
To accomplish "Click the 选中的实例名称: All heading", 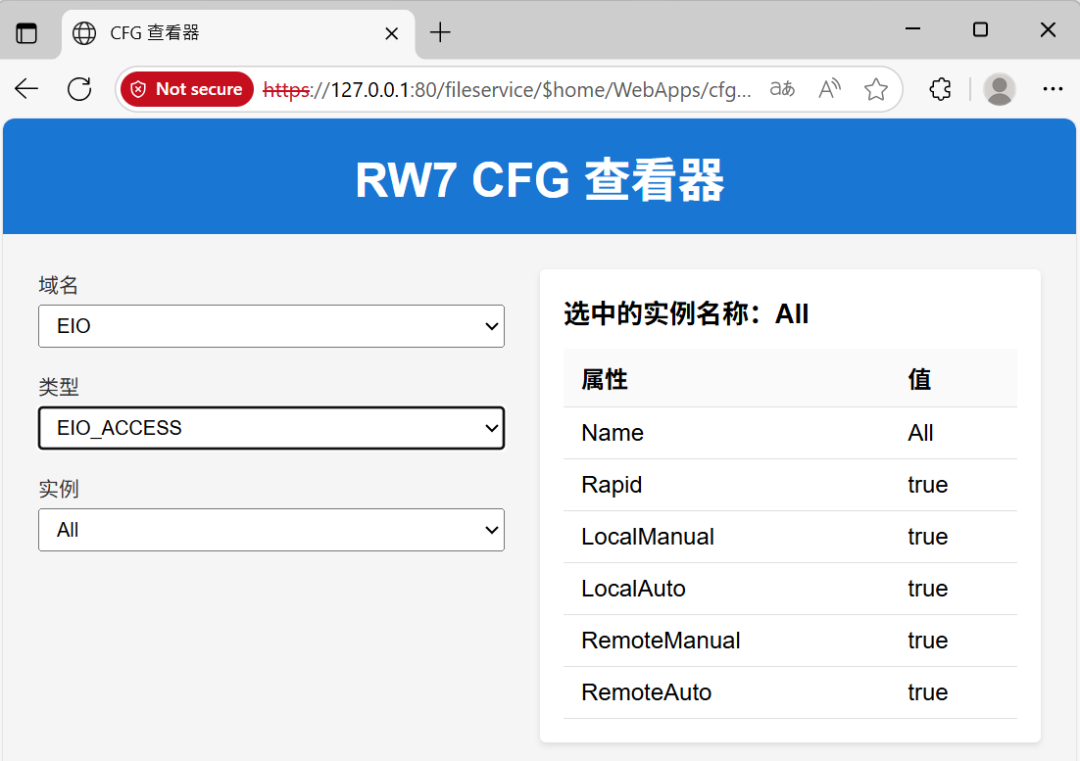I will point(686,313).
